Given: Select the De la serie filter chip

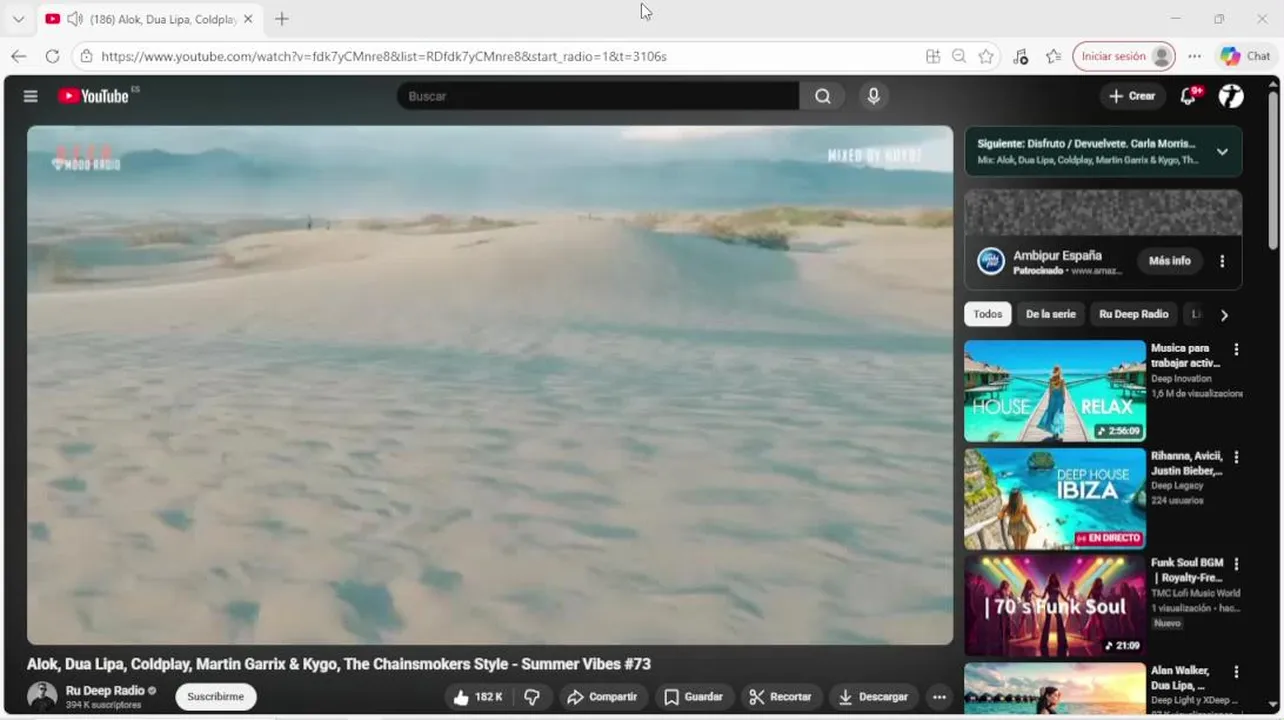Looking at the screenshot, I should 1051,314.
